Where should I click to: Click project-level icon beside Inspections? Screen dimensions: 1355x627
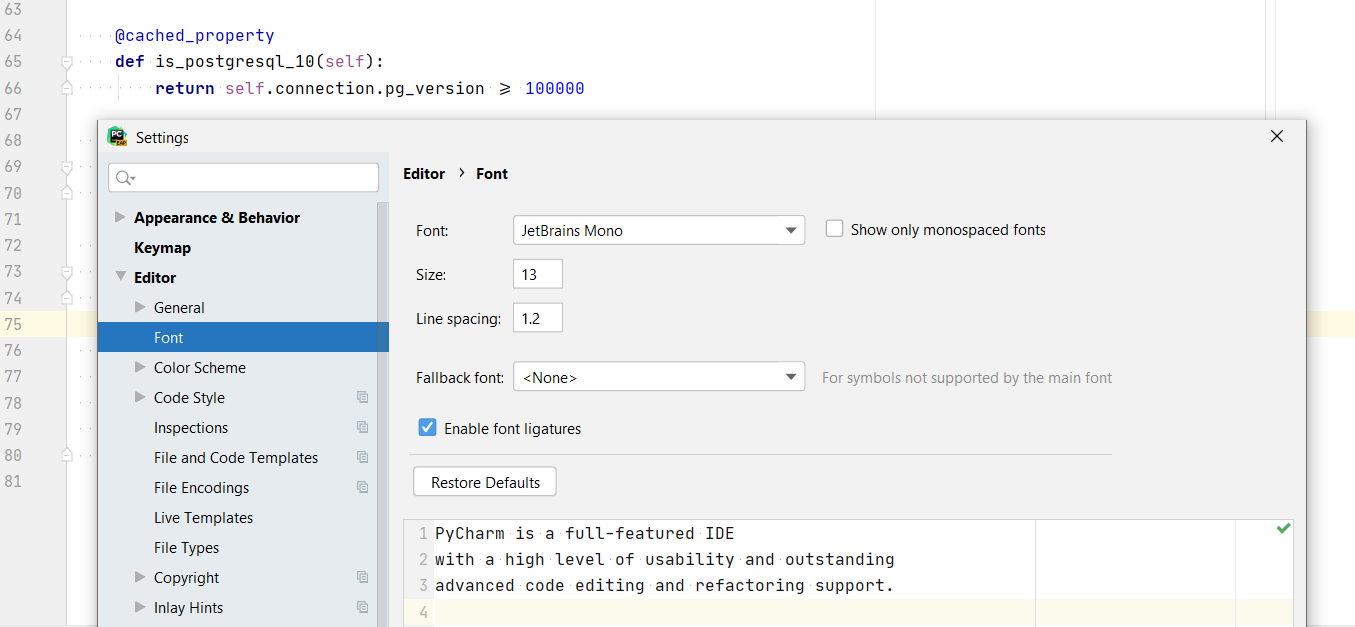tap(362, 427)
